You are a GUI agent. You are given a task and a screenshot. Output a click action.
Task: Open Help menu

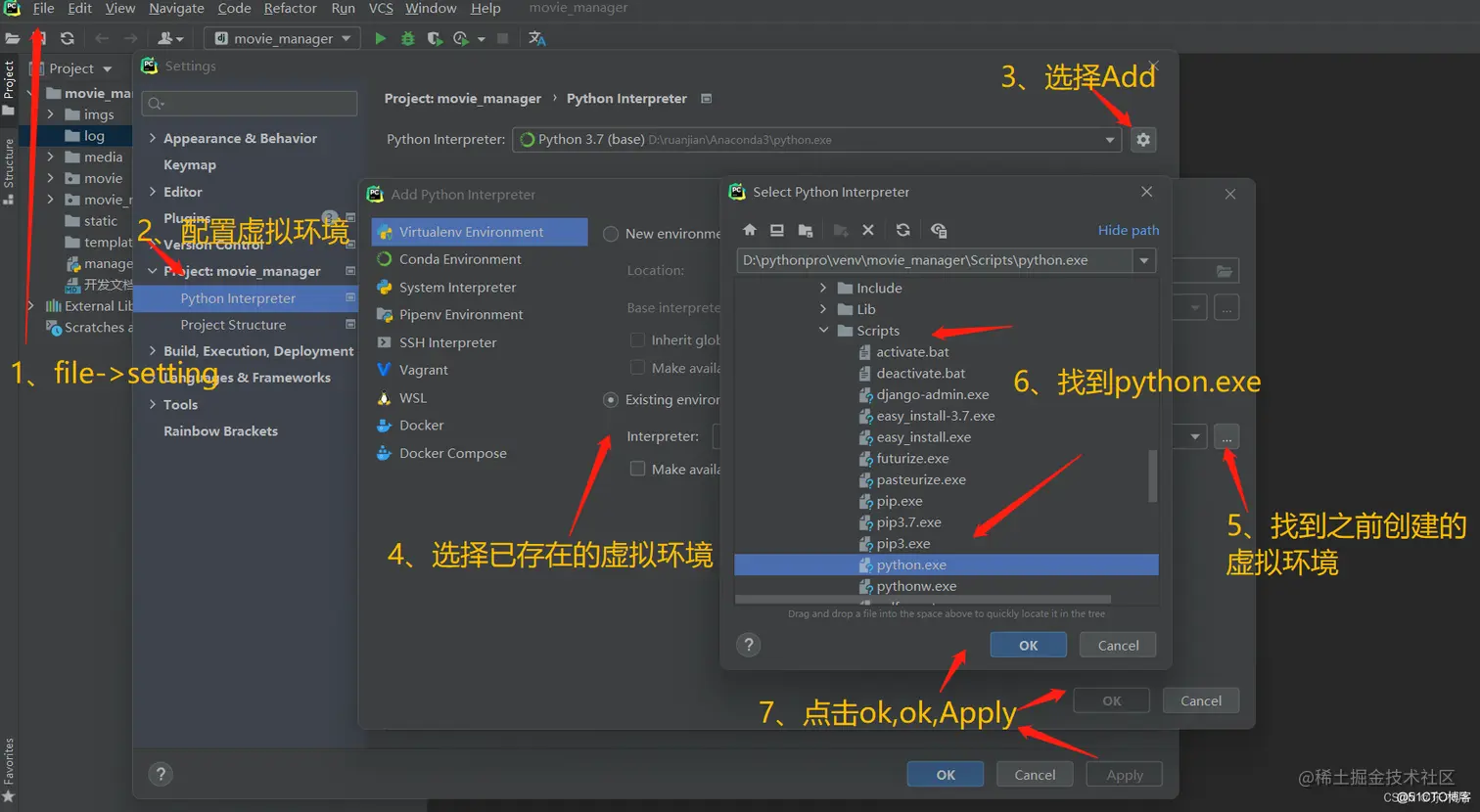(x=486, y=8)
